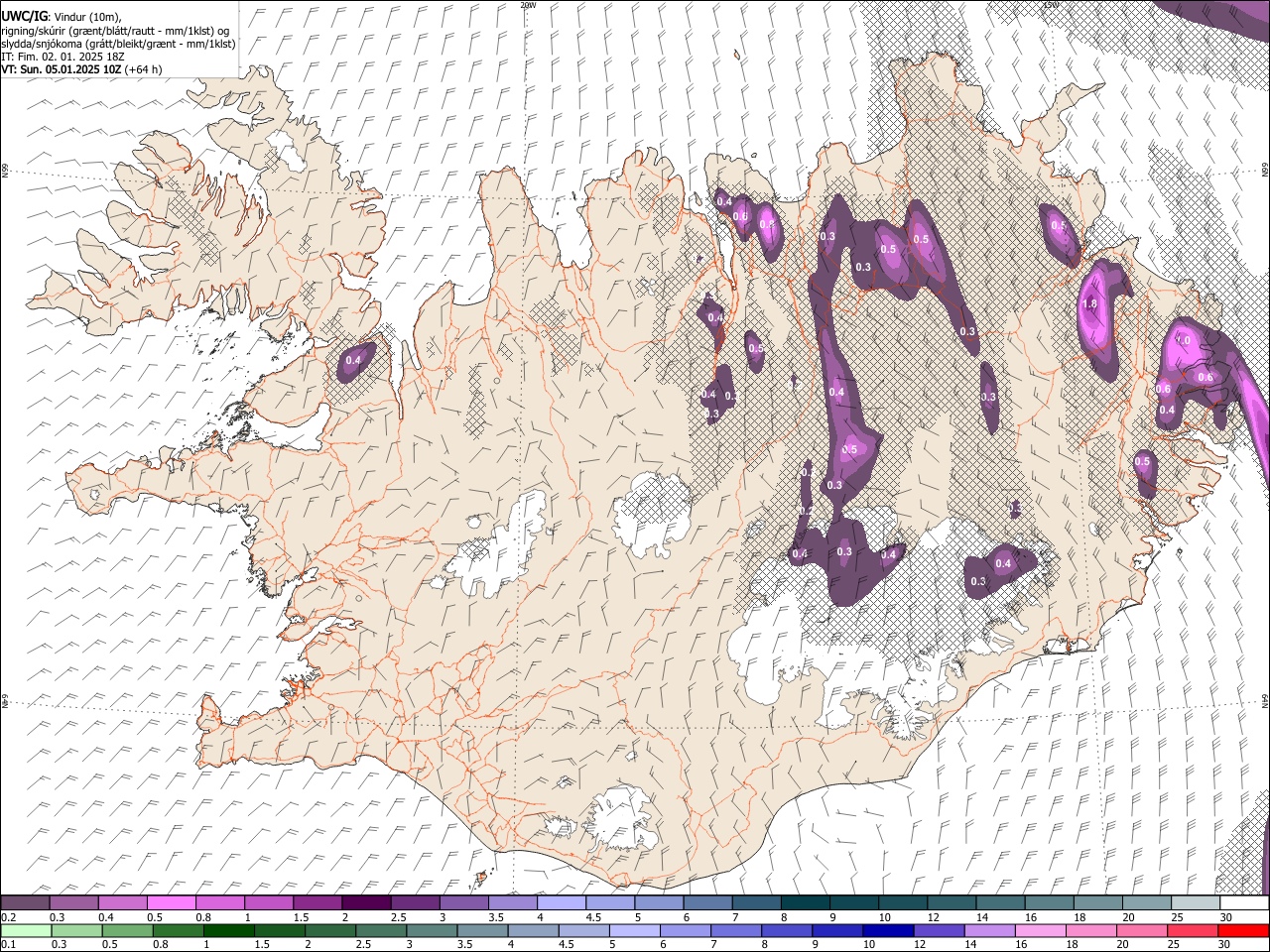
Task: Pick the lower blue swatch starting at 6
Action: tap(686, 931)
